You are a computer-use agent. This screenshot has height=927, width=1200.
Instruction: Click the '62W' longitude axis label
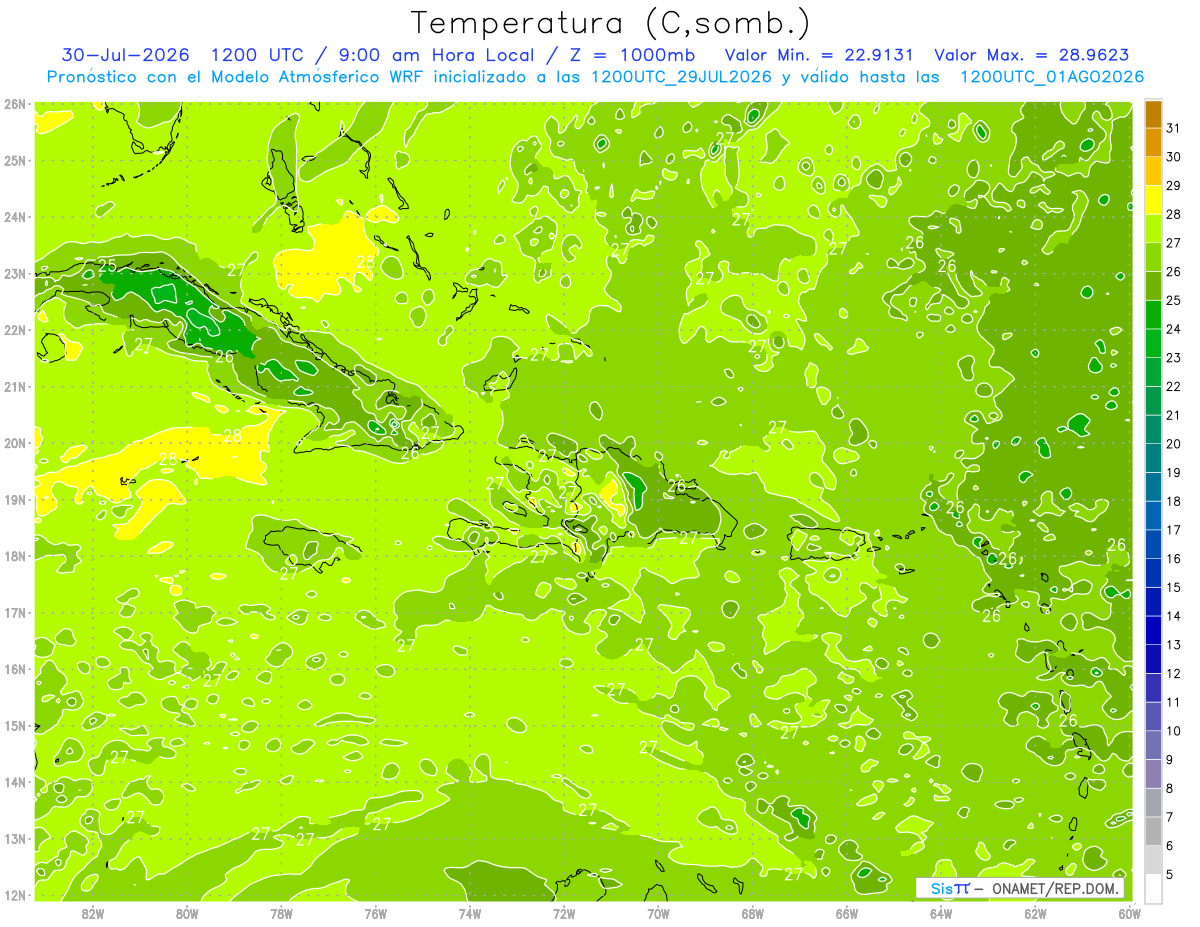1035,913
